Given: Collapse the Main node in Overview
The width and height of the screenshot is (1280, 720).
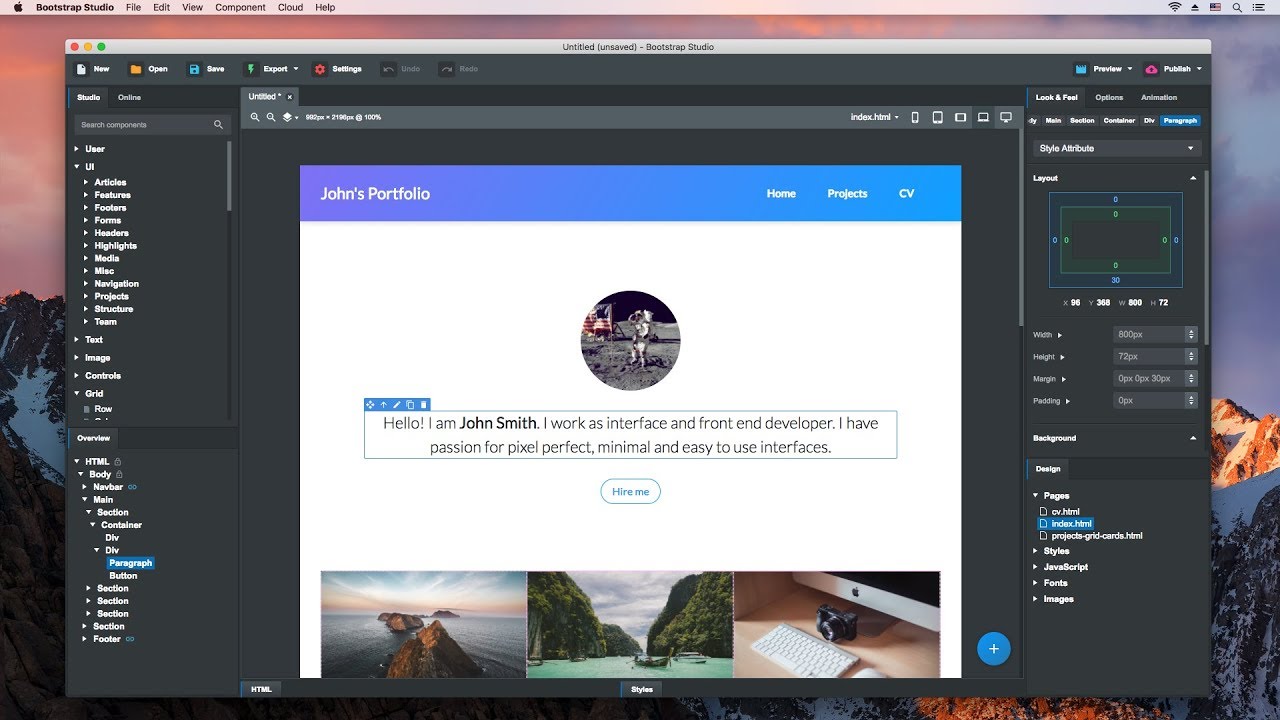Looking at the screenshot, I should point(85,499).
